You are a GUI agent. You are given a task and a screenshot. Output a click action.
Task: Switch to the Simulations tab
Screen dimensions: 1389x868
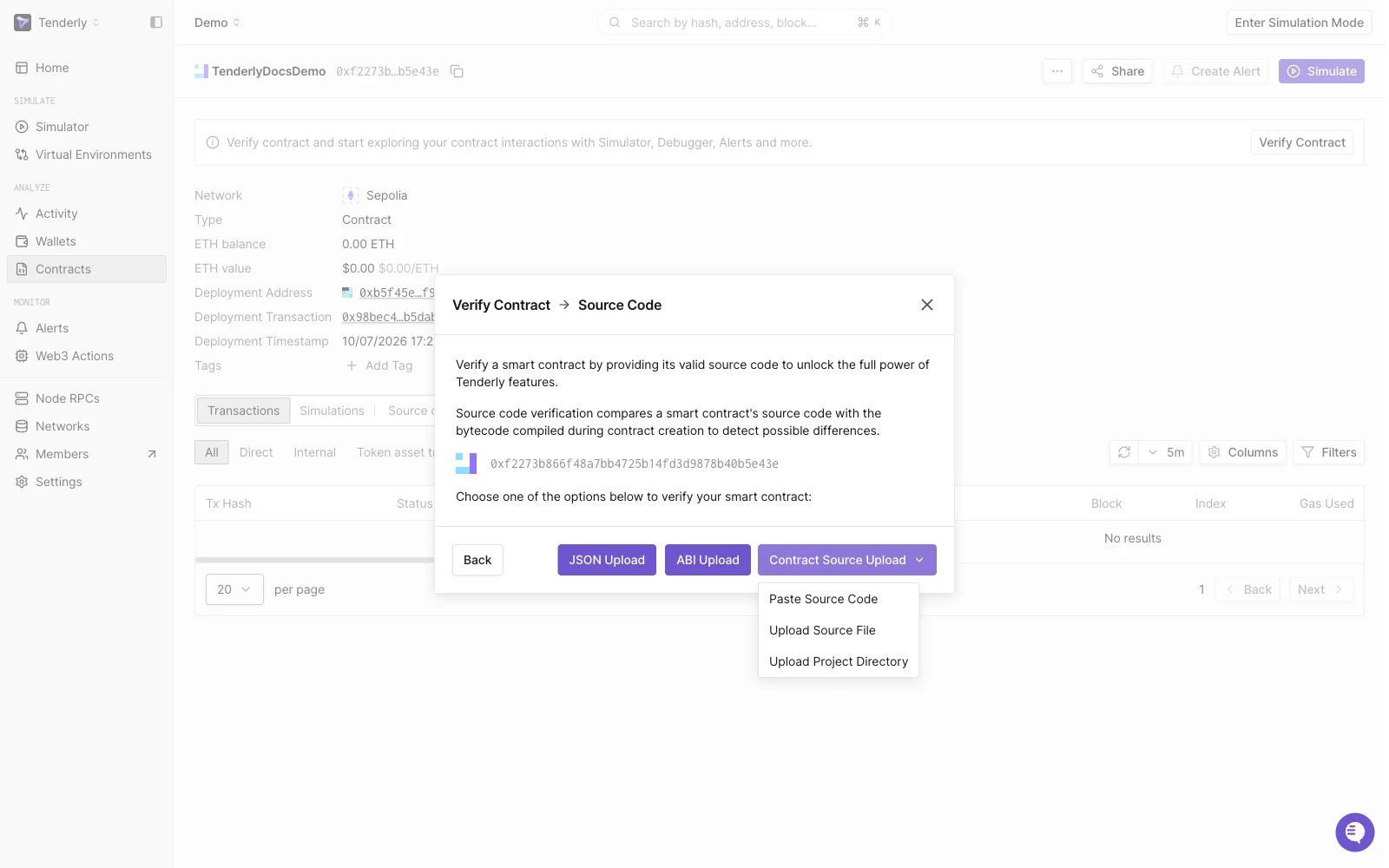[332, 411]
